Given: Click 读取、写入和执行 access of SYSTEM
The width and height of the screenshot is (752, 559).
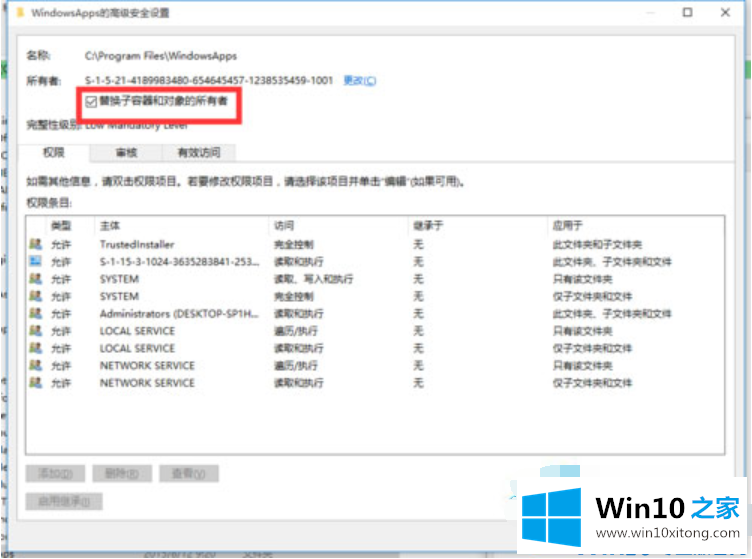Looking at the screenshot, I should tap(313, 279).
